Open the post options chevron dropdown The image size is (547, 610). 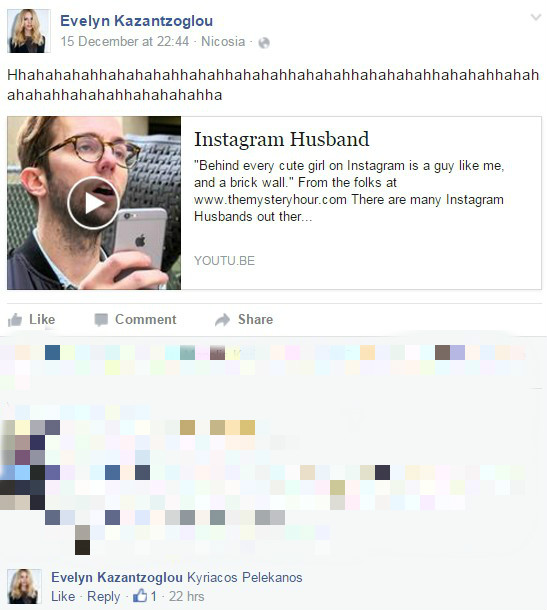536,17
